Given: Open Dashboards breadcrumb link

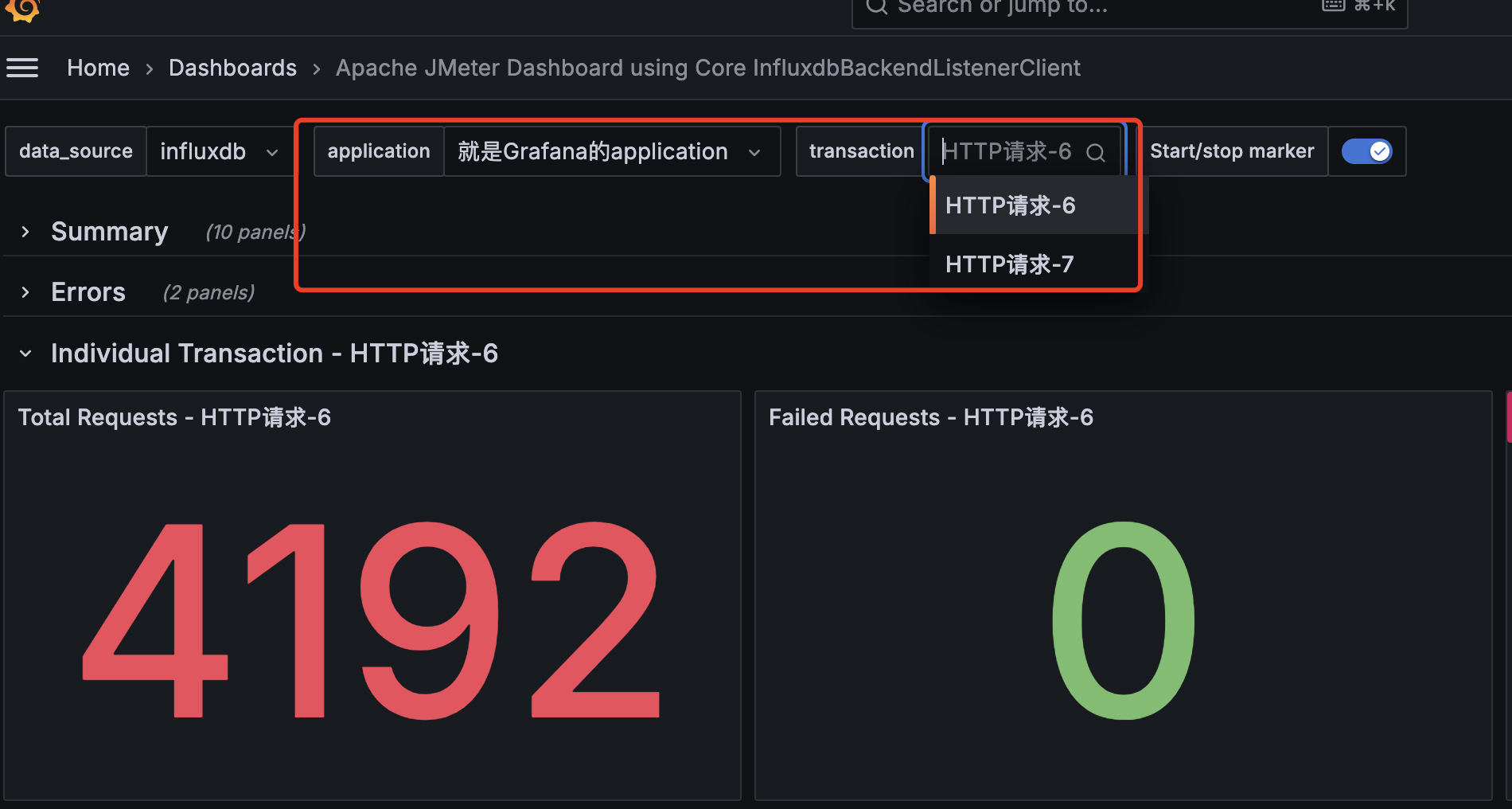Looking at the screenshot, I should pos(232,68).
